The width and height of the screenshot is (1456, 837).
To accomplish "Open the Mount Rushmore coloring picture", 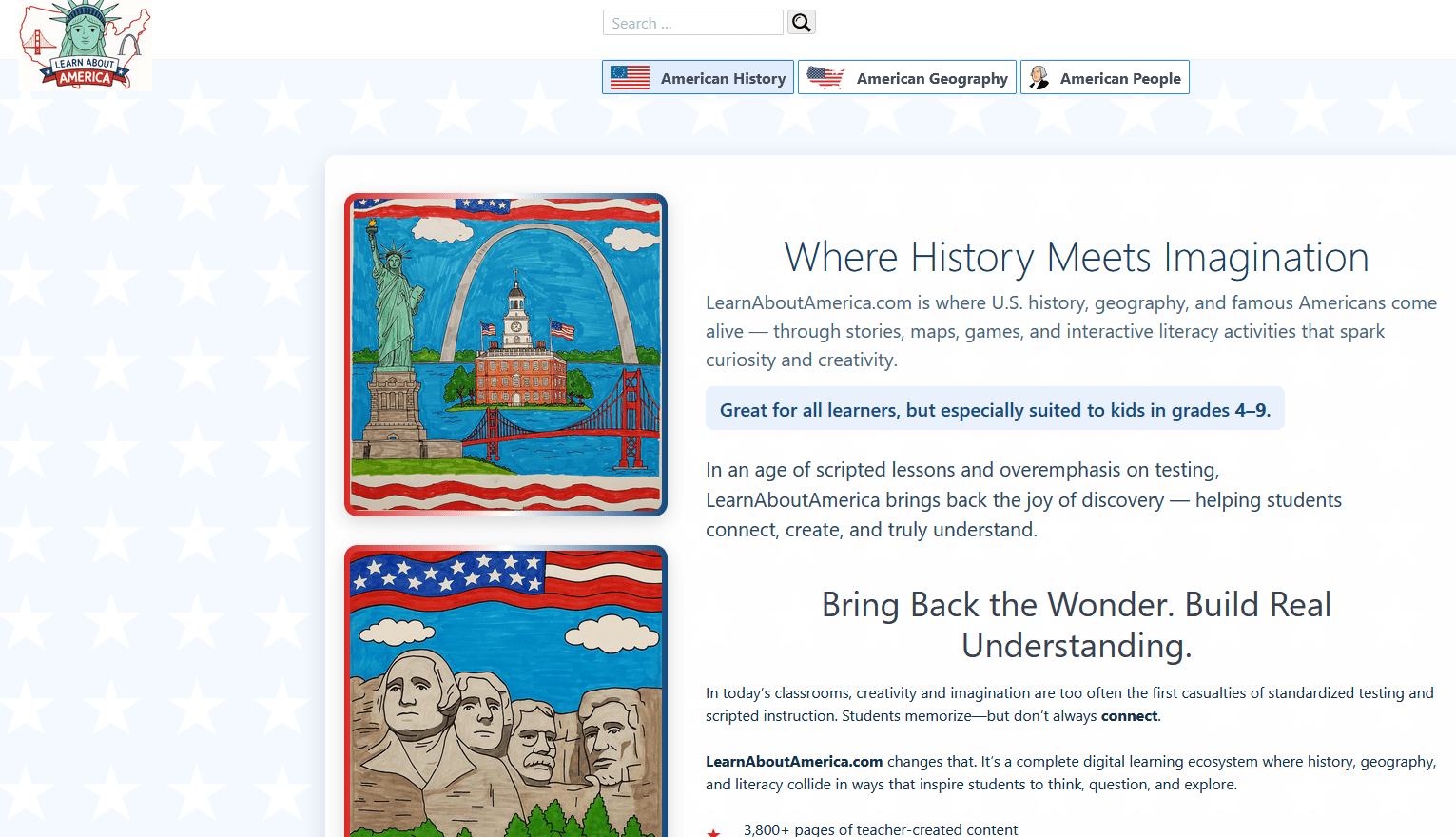I will tap(506, 691).
